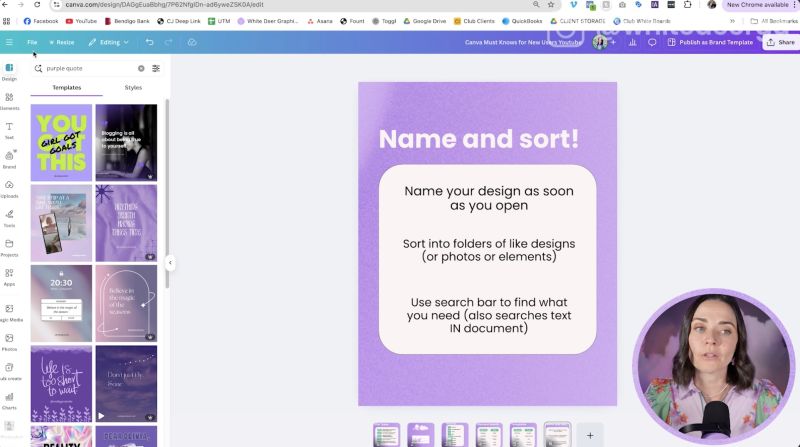This screenshot has width=800, height=447.
Task: Select the purple starburst quote template
Action: tap(126, 223)
